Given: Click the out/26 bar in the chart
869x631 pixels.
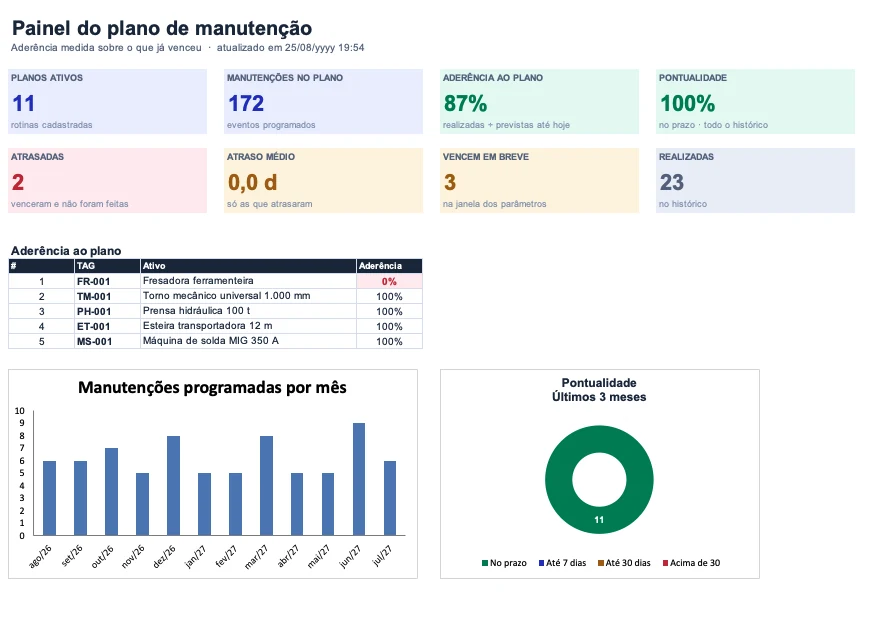Looking at the screenshot, I should tap(111, 492).
